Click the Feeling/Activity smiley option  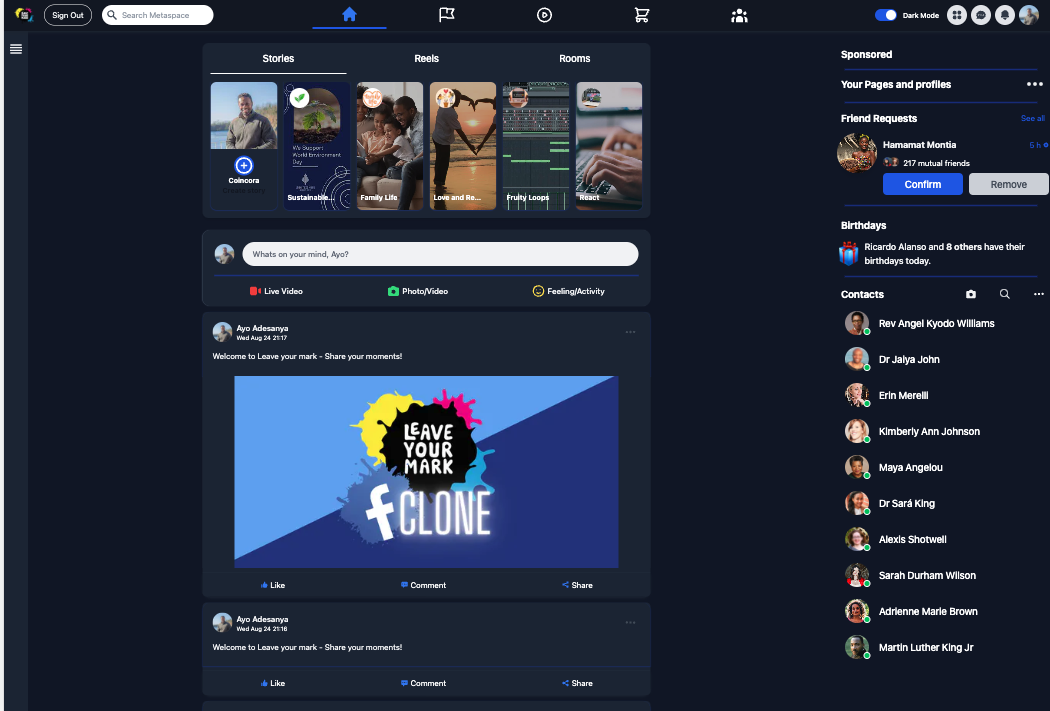click(x=569, y=291)
